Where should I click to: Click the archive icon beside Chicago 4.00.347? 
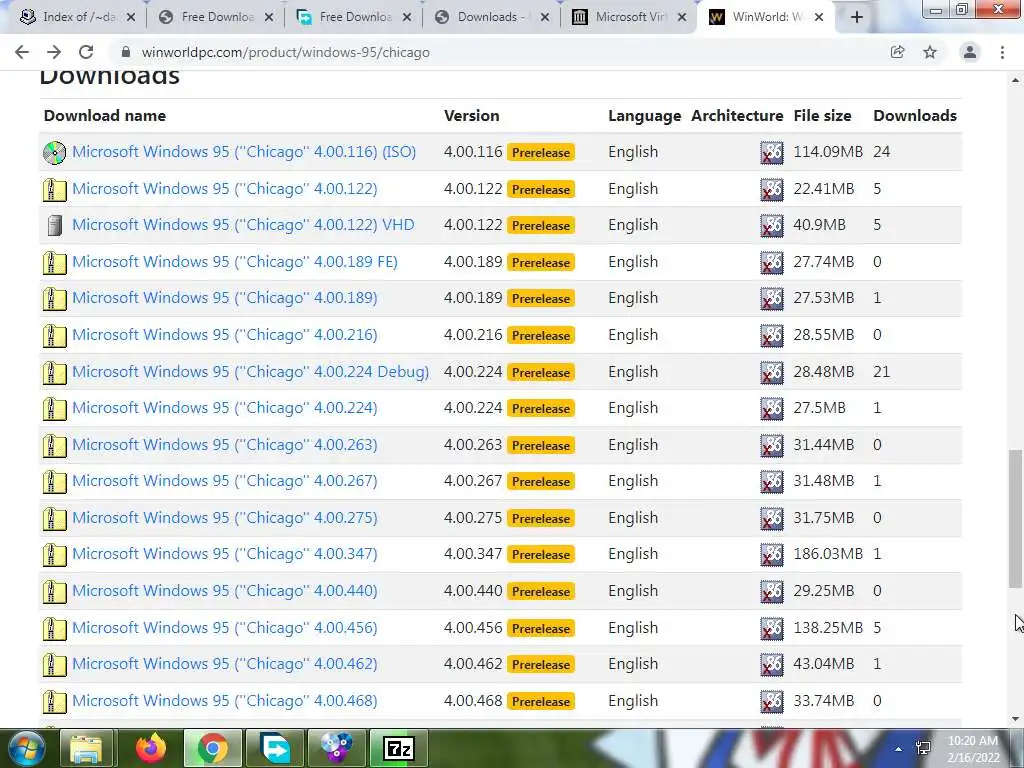(54, 555)
